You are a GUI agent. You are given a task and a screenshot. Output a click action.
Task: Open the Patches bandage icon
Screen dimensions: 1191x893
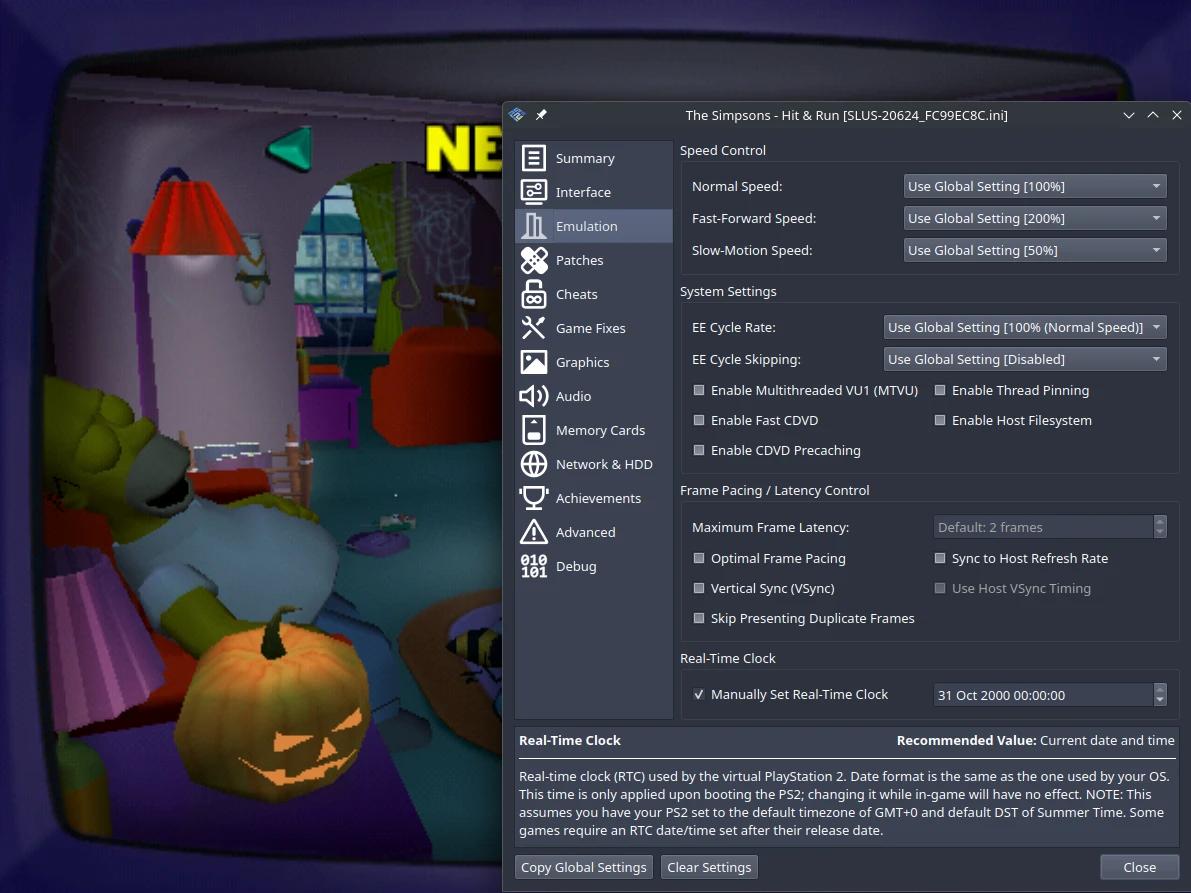(534, 261)
